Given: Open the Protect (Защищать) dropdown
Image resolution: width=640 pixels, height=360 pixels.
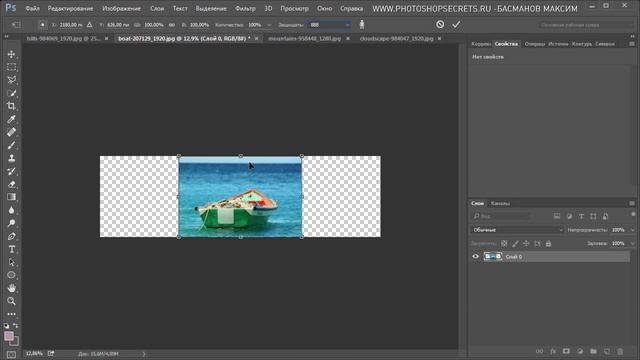Looking at the screenshot, I should coord(329,25).
